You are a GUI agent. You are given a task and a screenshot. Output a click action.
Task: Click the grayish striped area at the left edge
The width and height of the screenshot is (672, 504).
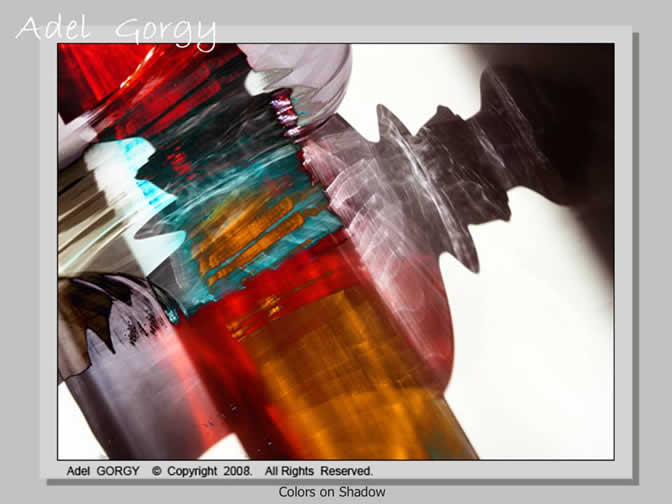click(x=80, y=220)
